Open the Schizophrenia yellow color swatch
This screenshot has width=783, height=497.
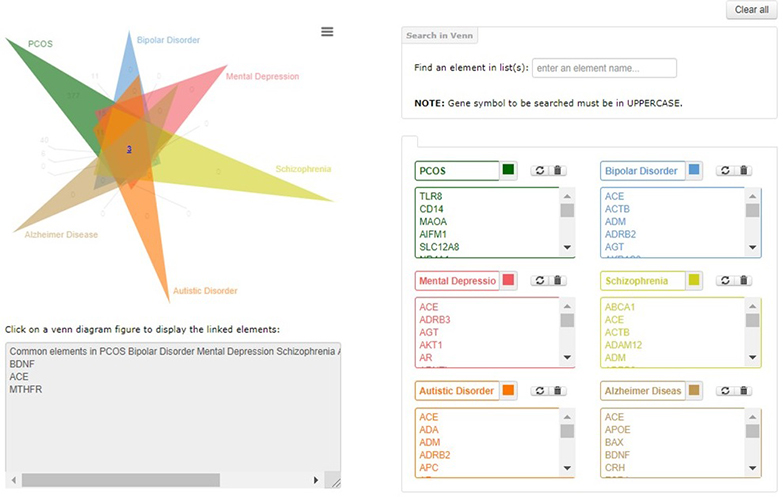click(x=694, y=281)
